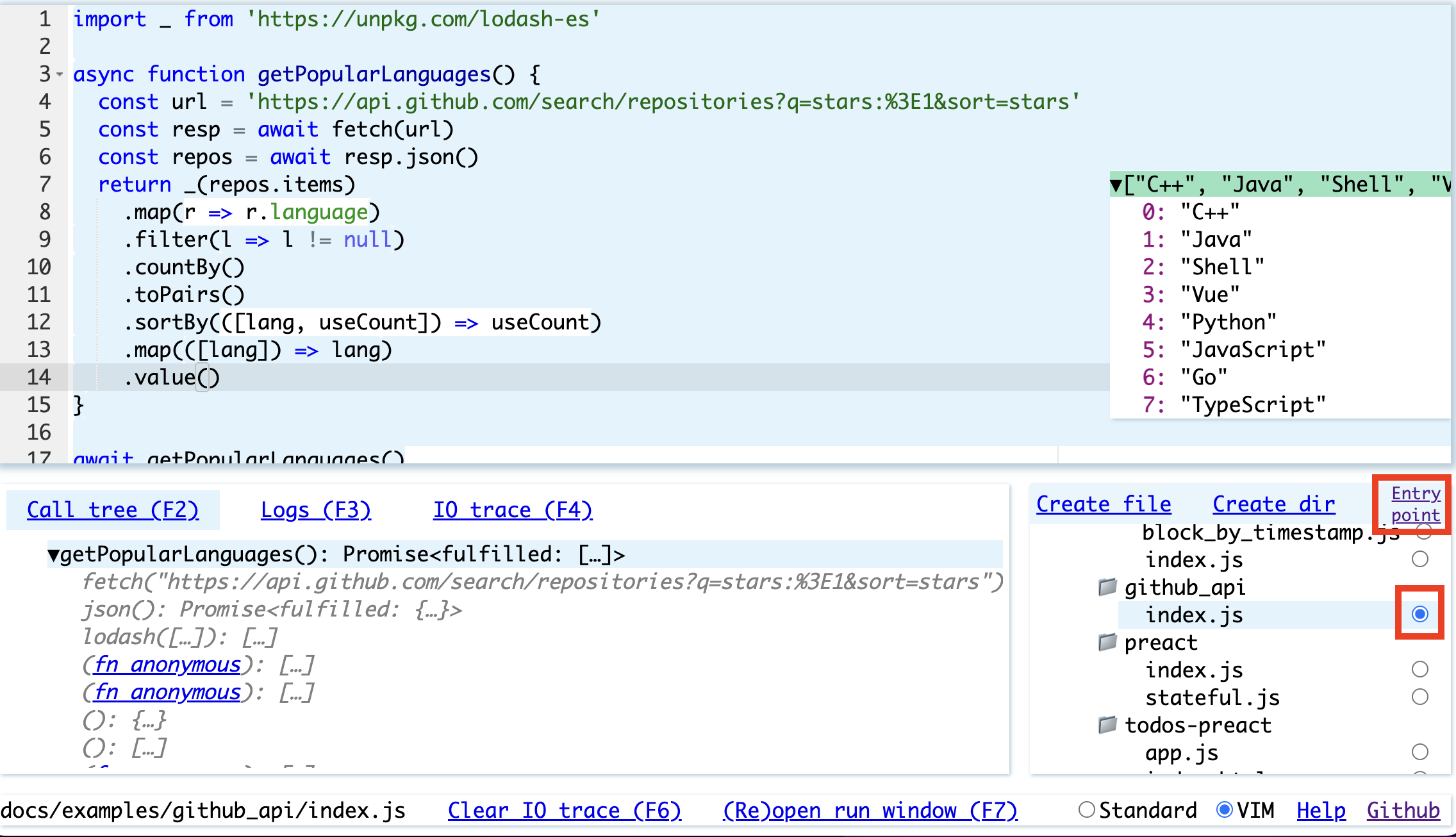Click the preact folder icon
The image size is (1456, 837).
[1108, 642]
